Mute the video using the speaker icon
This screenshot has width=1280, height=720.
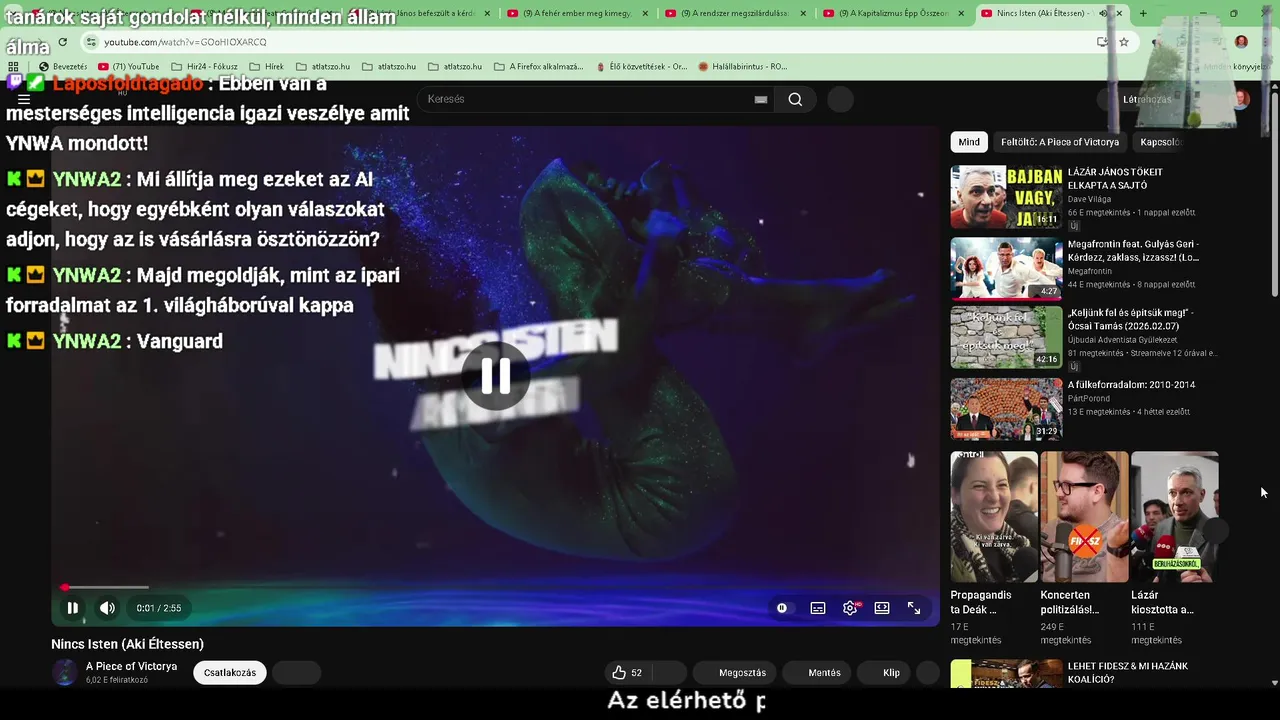pyautogui.click(x=107, y=608)
